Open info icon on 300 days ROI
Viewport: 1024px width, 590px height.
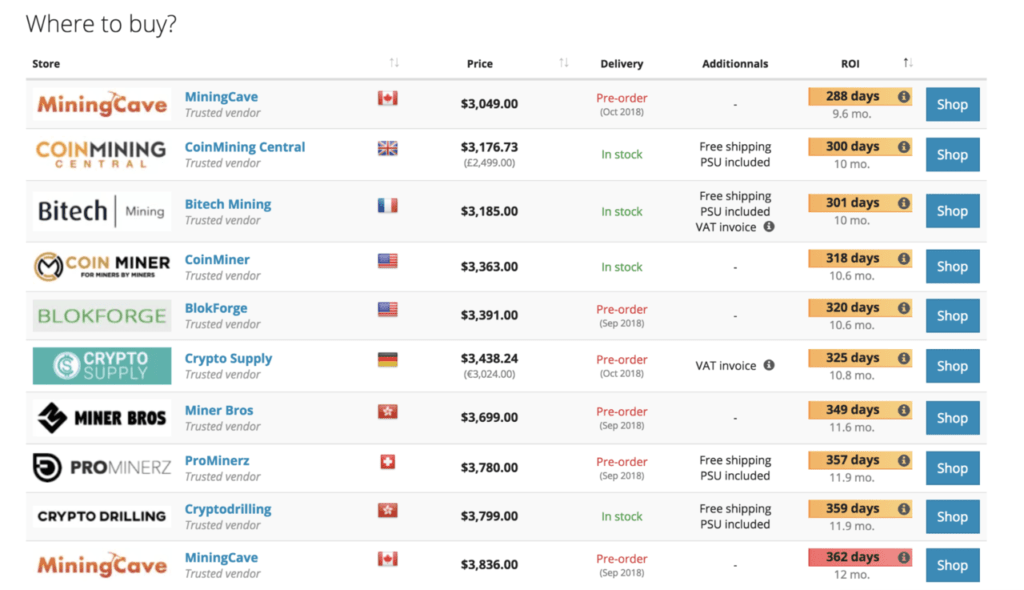point(903,147)
